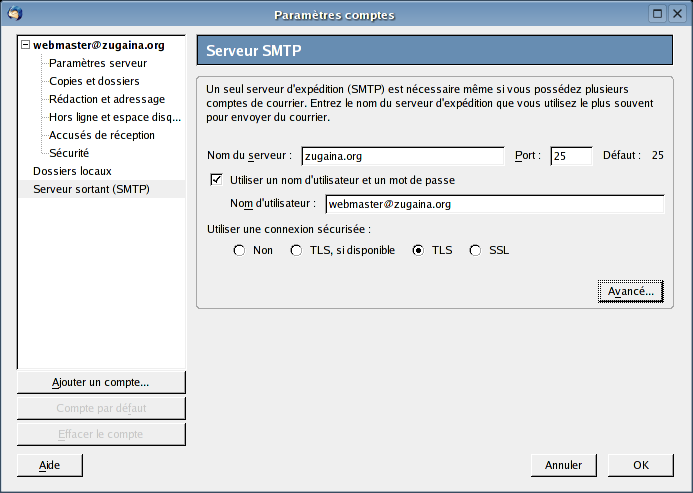
Task: Select the webmaster@zugaina.org account
Action: 99,45
